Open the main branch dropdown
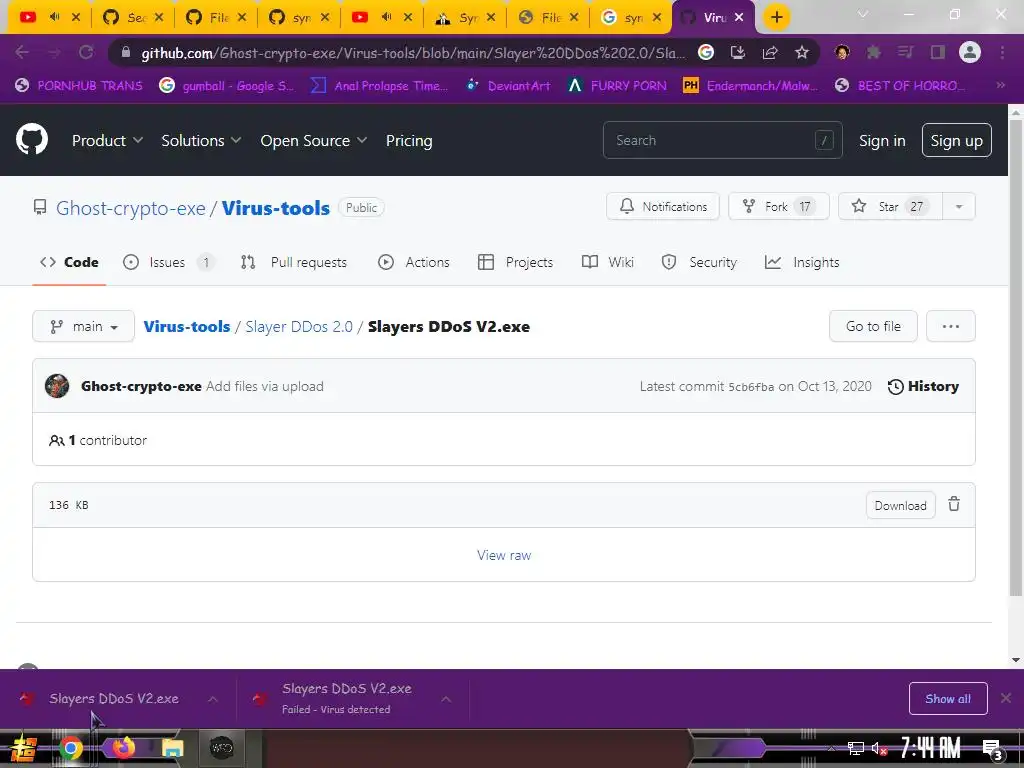Screen dimensions: 1024x768 pos(84,326)
